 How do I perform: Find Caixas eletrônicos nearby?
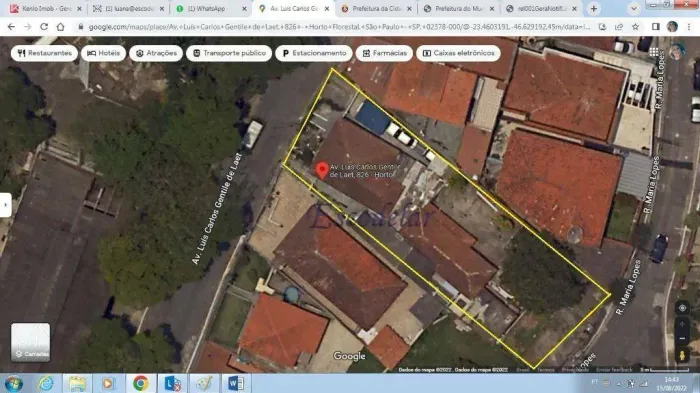pos(458,53)
